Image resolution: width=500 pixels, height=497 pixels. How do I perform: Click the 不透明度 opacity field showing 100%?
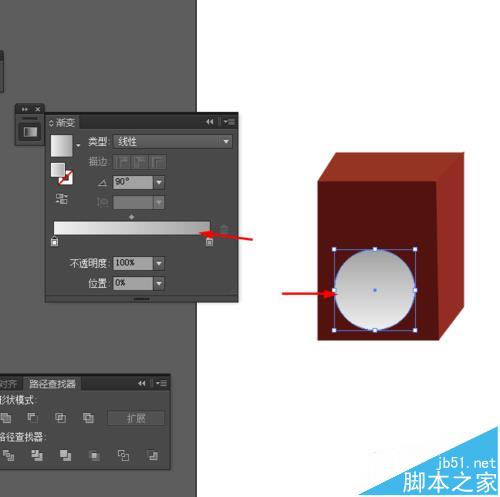[133, 263]
